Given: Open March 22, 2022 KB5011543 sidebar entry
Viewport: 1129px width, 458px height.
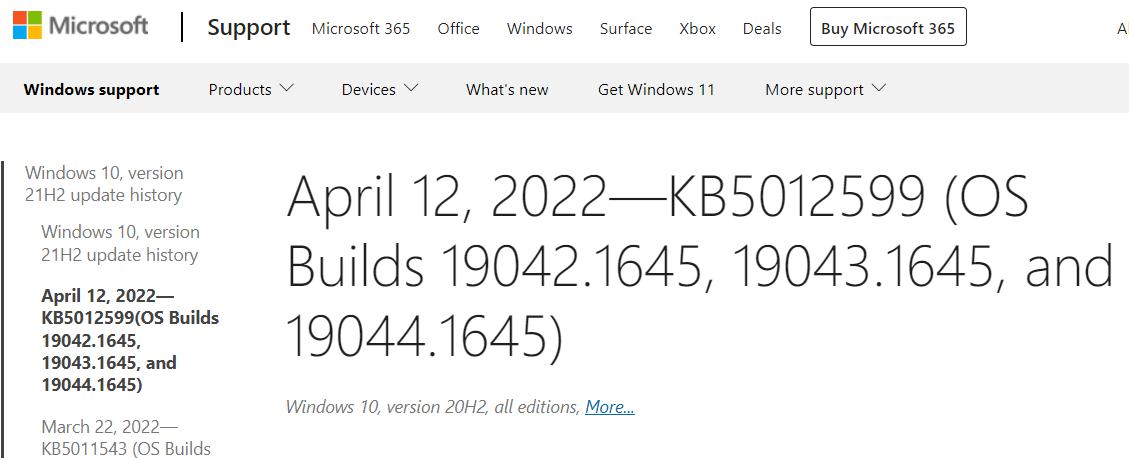Looking at the screenshot, I should [126, 438].
